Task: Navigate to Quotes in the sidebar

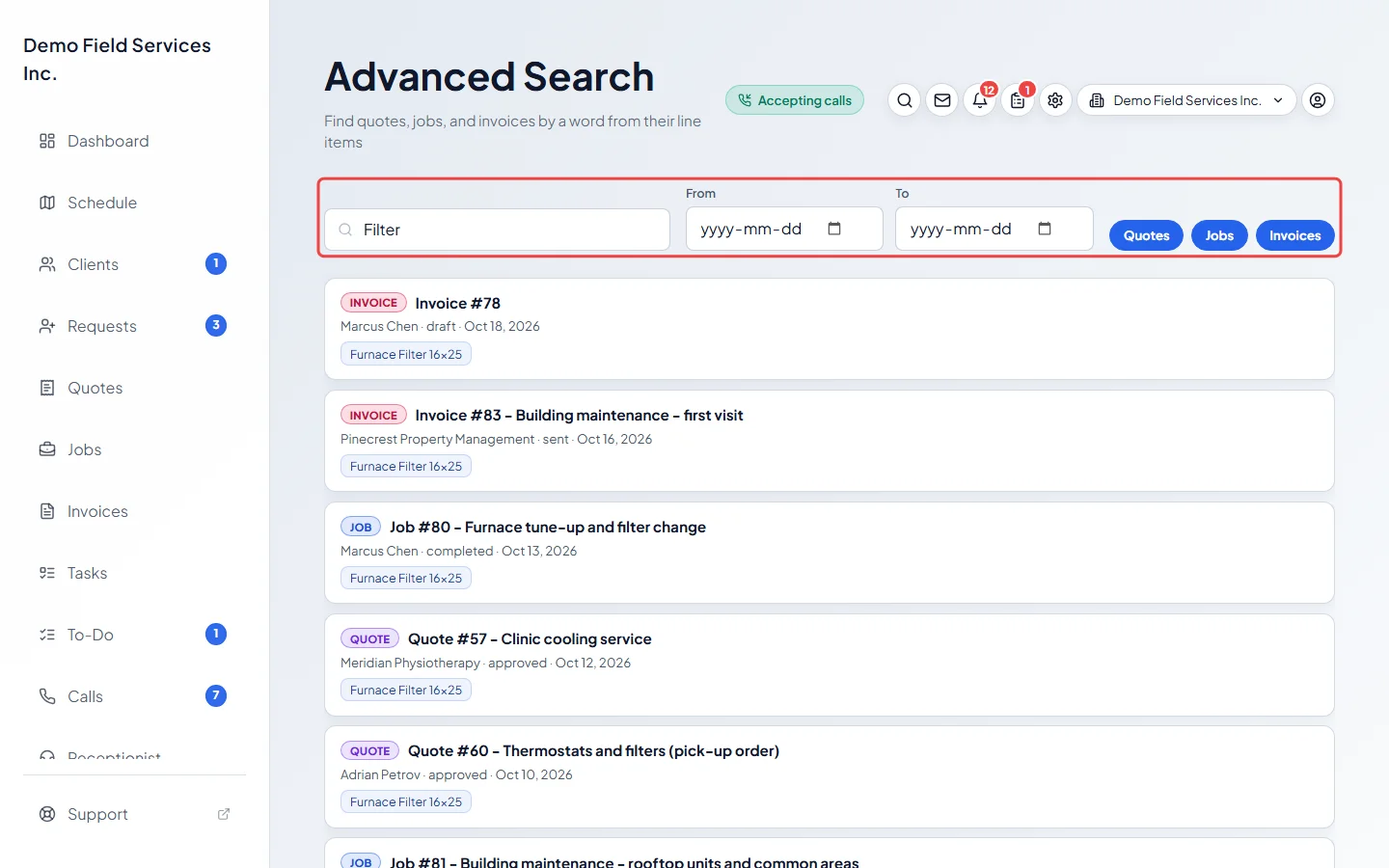Action: pyautogui.click(x=134, y=388)
